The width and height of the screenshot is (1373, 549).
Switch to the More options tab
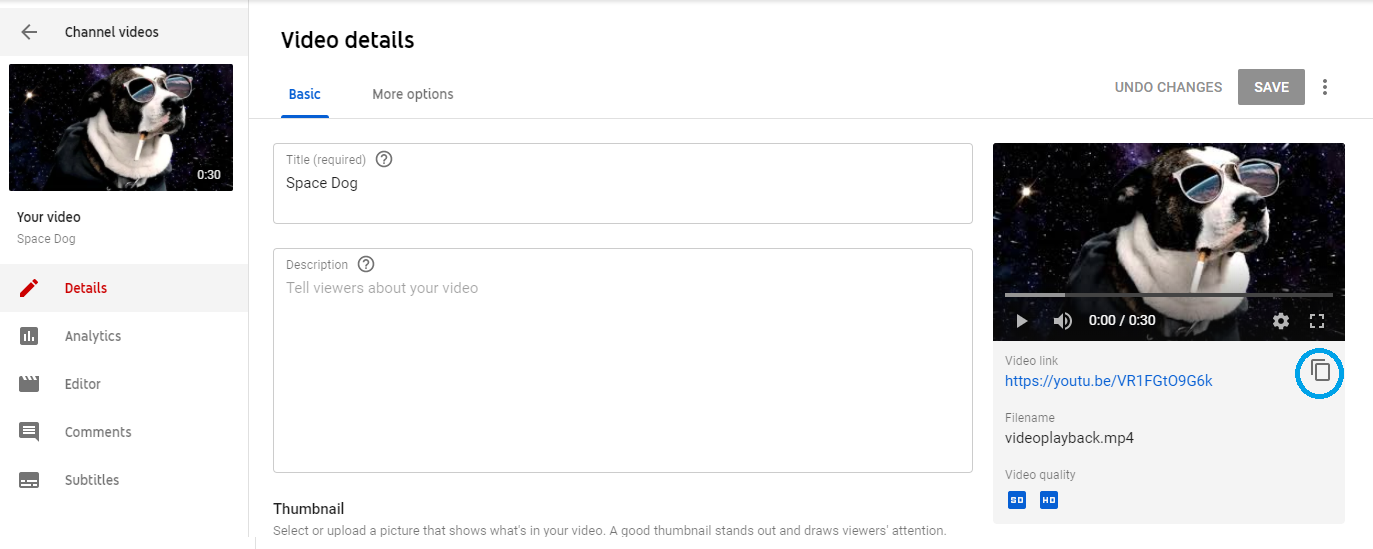(x=413, y=94)
